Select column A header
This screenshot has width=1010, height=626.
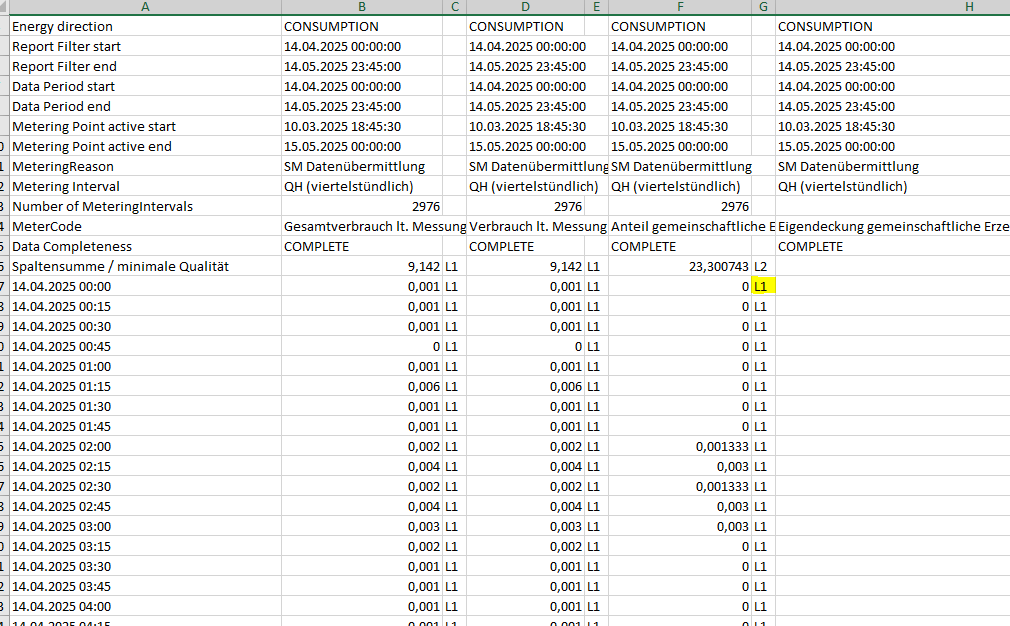pyautogui.click(x=144, y=7)
